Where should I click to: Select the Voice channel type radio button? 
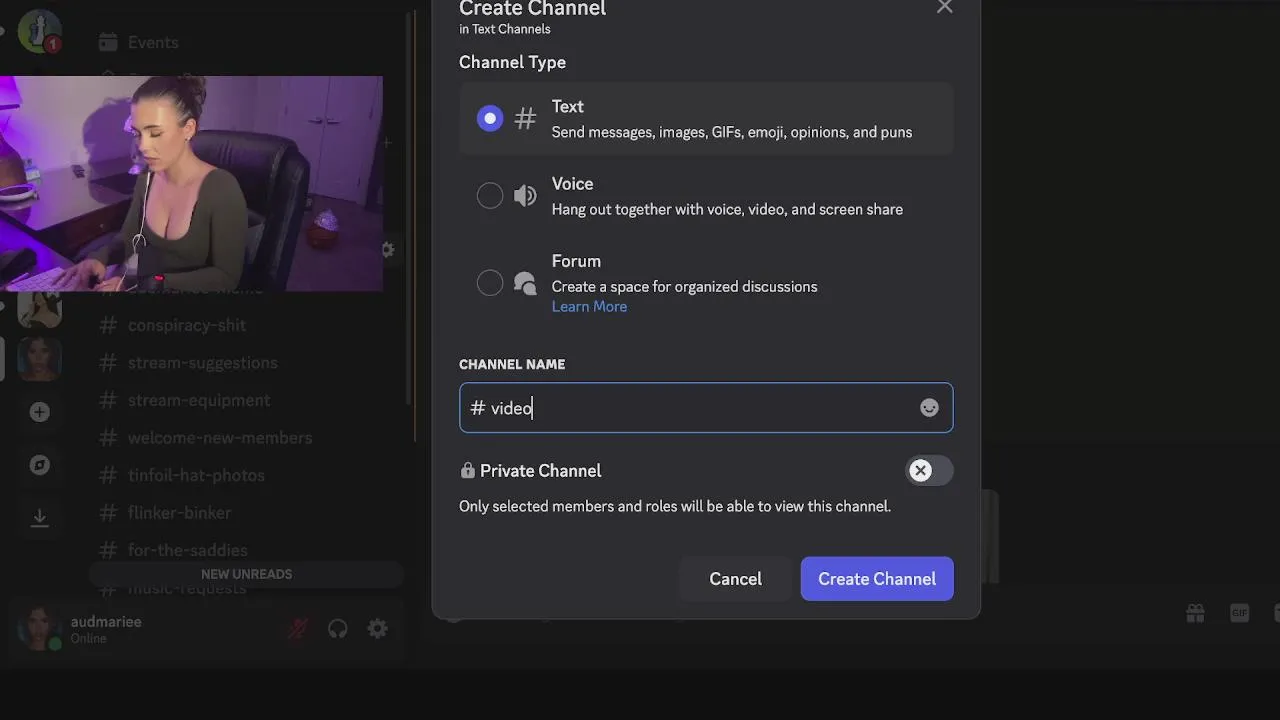(x=490, y=196)
